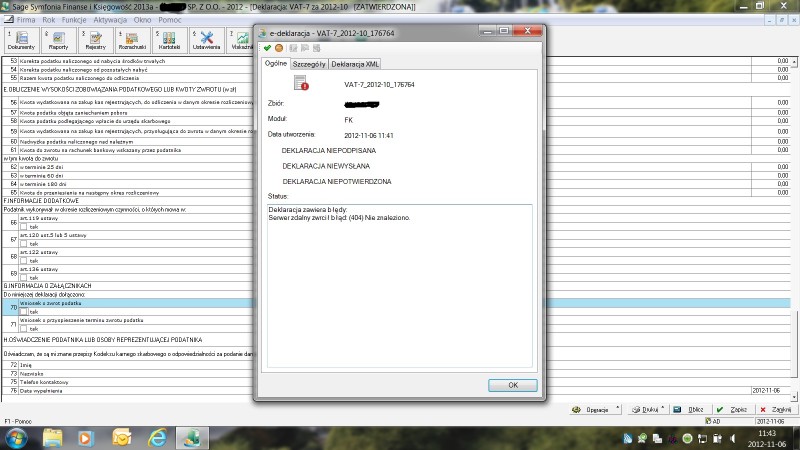The image size is (800, 450).
Task: Open the Ustawienia tools icon
Action: pos(207,40)
